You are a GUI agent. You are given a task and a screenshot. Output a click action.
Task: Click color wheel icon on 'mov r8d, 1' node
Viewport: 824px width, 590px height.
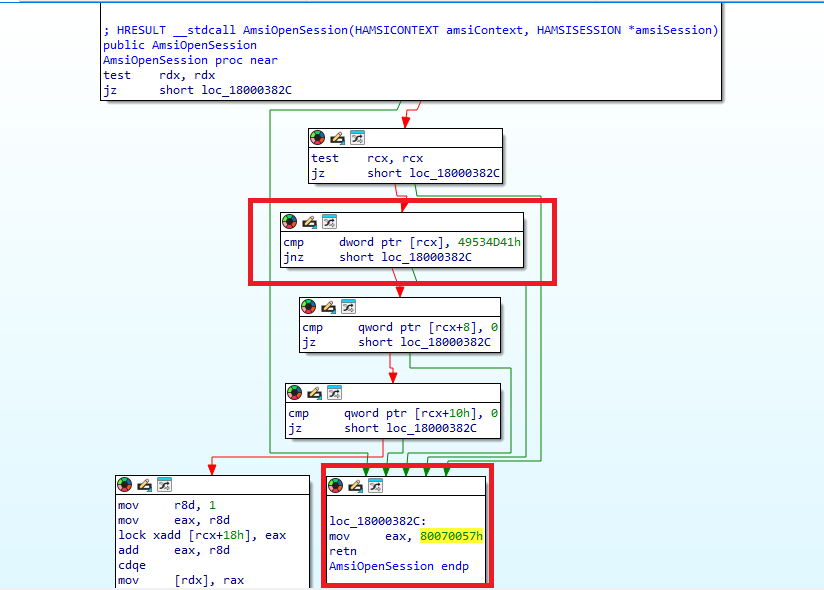coord(125,484)
